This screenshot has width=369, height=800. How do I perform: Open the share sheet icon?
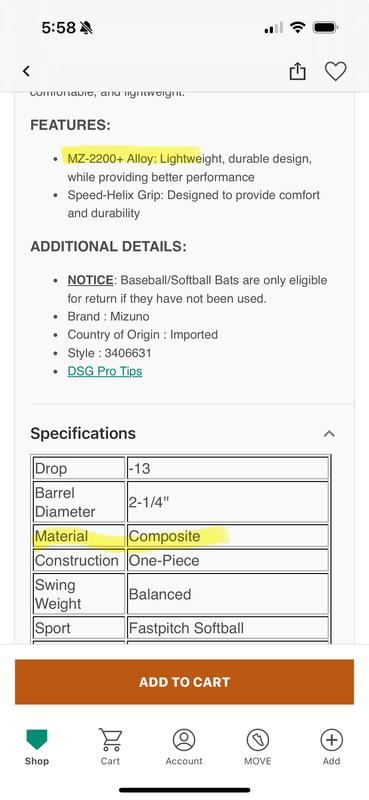(x=297, y=71)
